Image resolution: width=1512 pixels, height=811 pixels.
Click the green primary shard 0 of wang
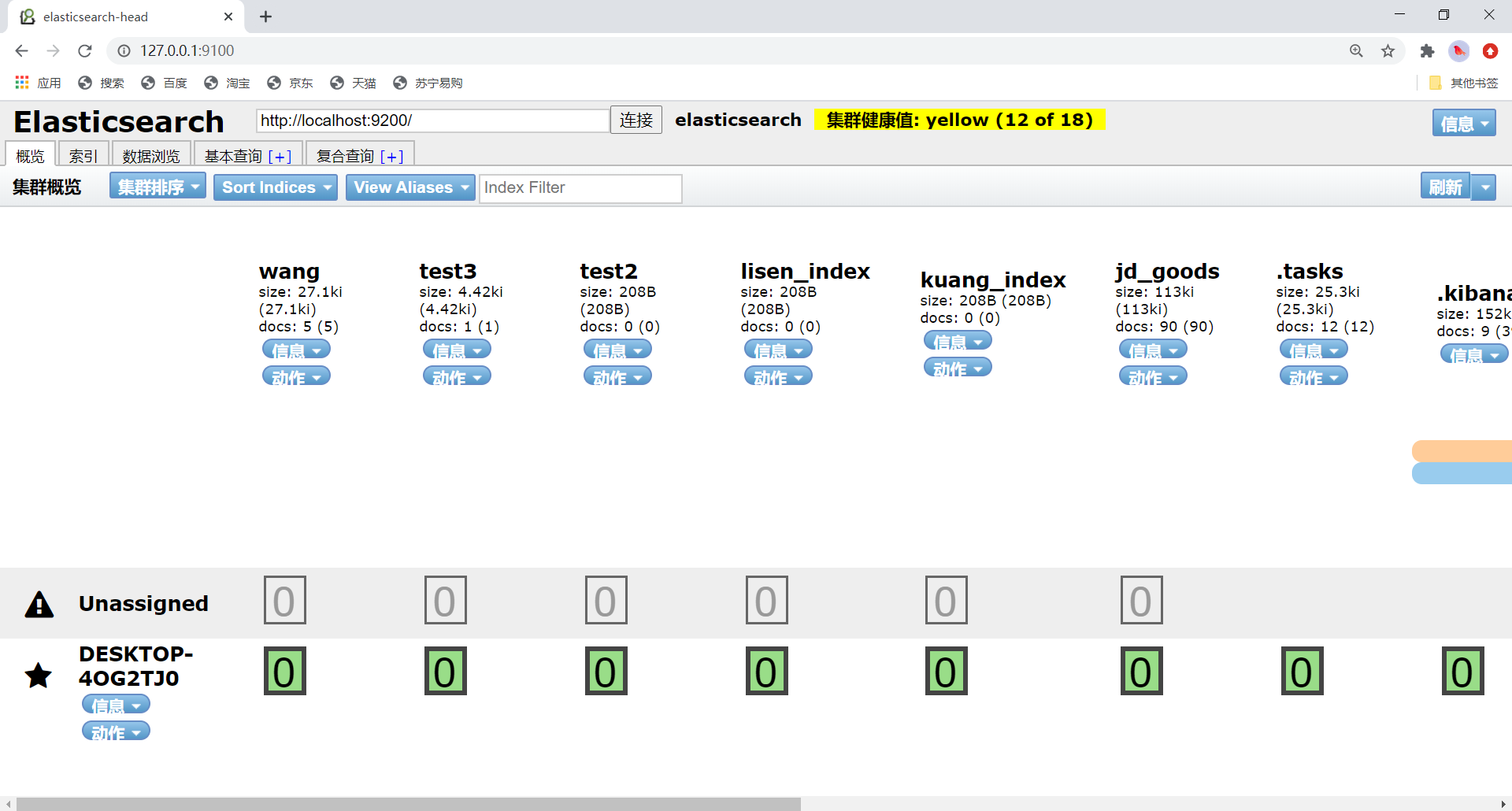284,671
